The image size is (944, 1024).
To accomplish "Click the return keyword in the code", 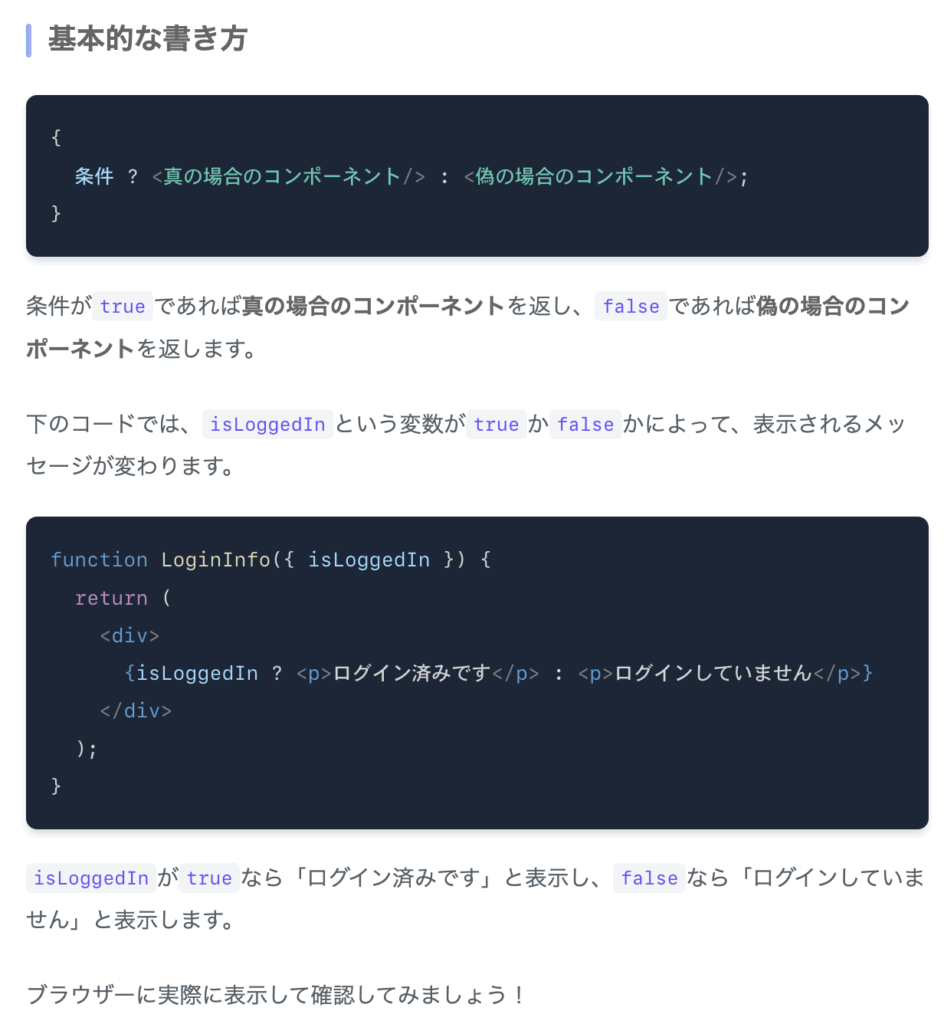I will (x=112, y=598).
